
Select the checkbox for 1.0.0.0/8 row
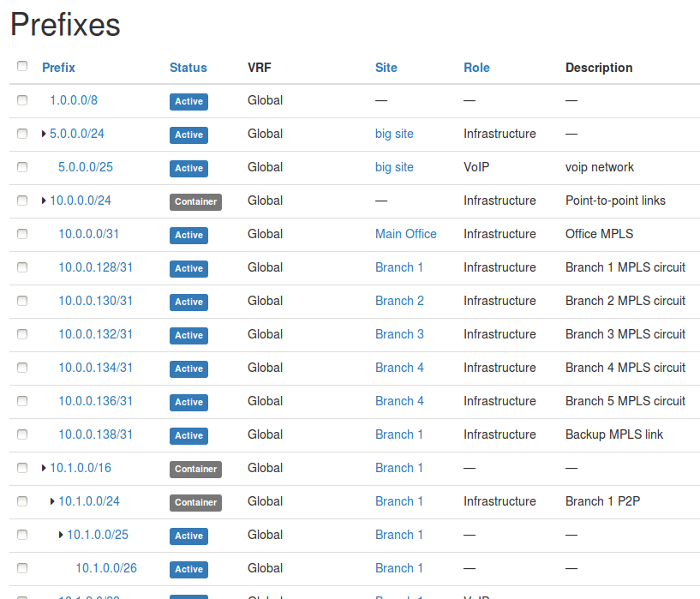[22, 101]
